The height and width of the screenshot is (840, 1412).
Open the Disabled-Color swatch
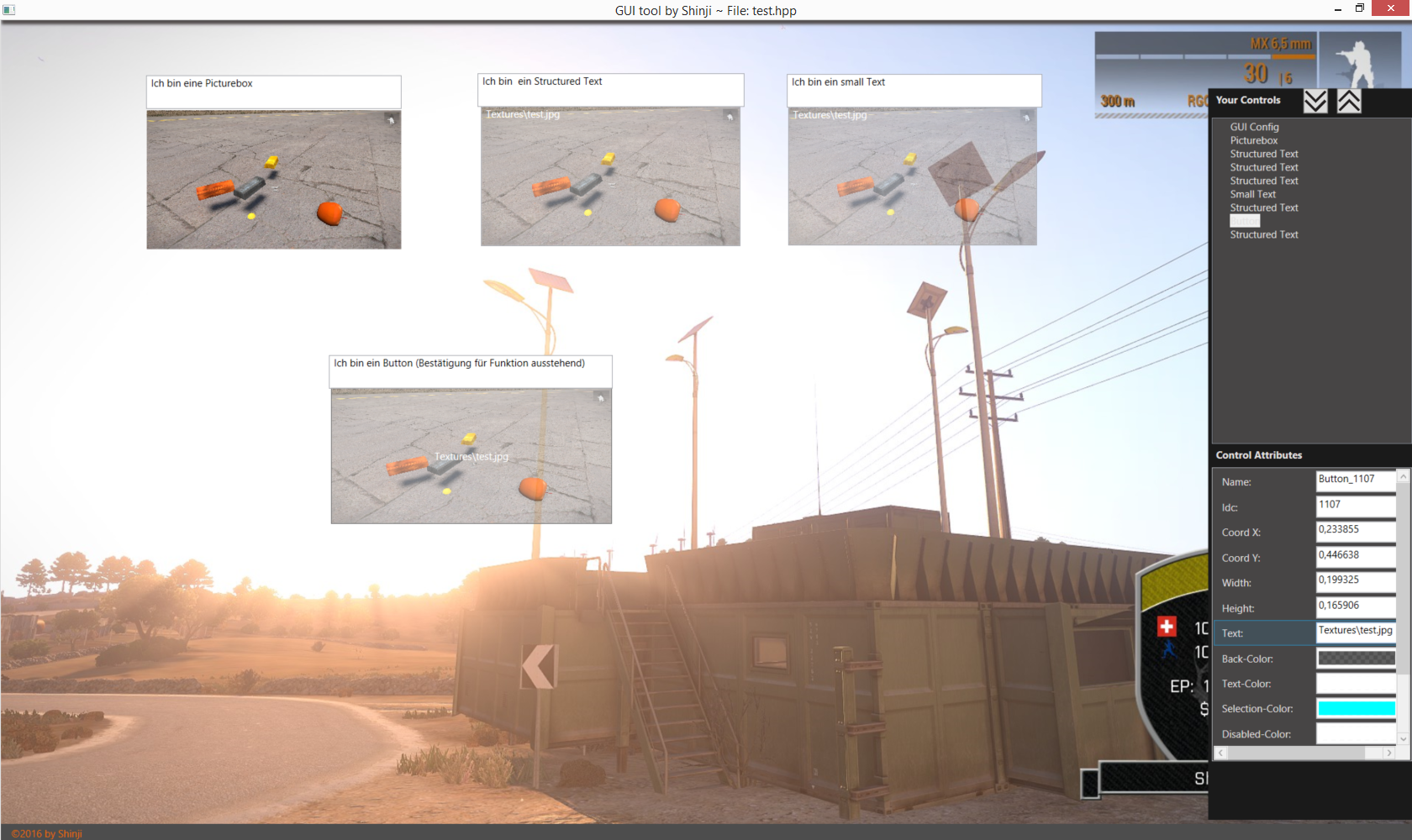pyautogui.click(x=1356, y=733)
